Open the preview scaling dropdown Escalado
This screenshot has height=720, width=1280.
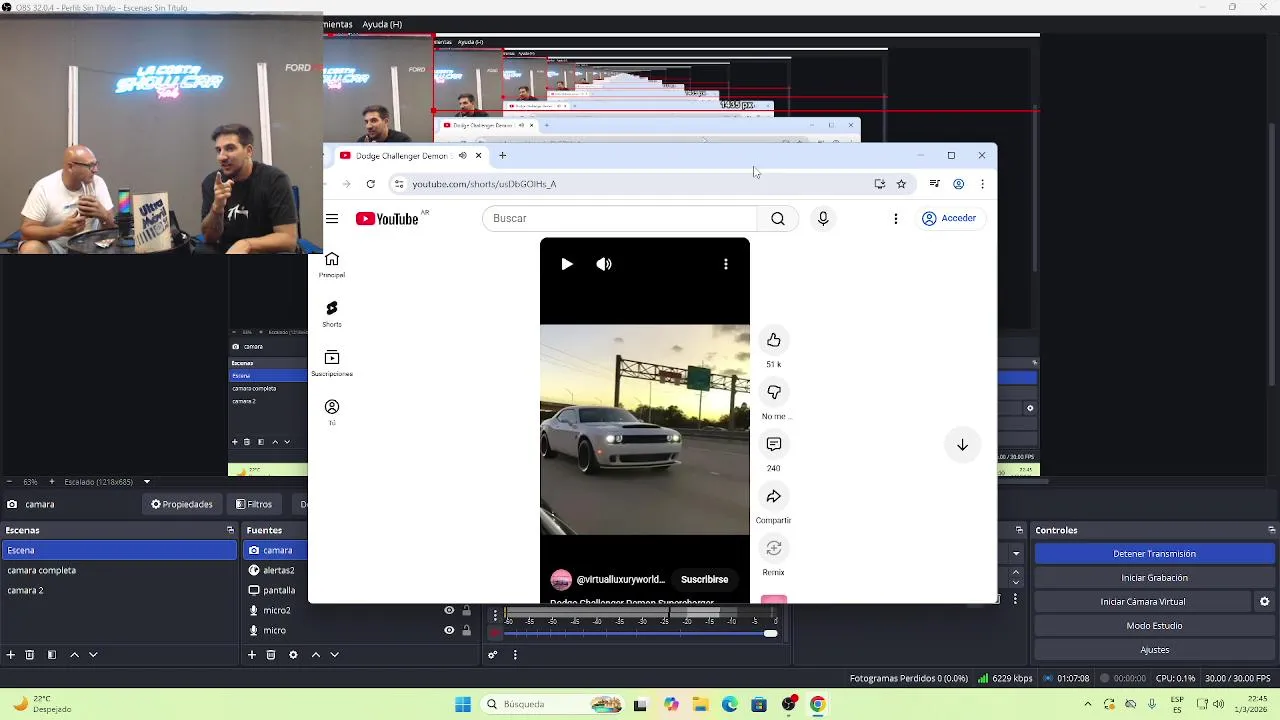pyautogui.click(x=146, y=482)
